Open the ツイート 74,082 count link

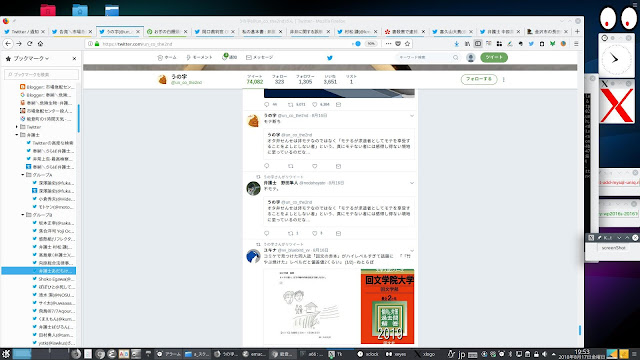tap(255, 79)
